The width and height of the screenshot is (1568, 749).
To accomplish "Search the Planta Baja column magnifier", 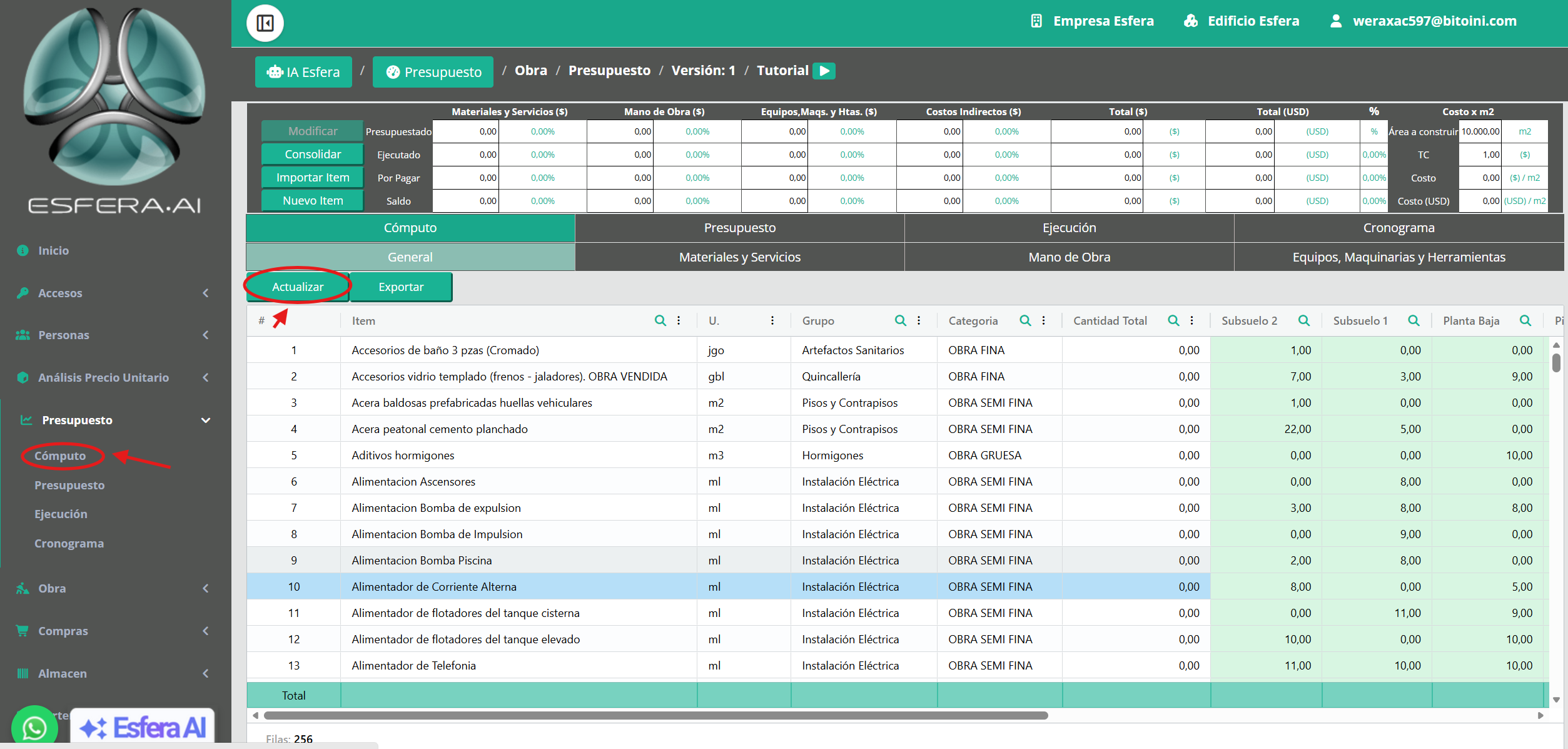I will [1525, 320].
